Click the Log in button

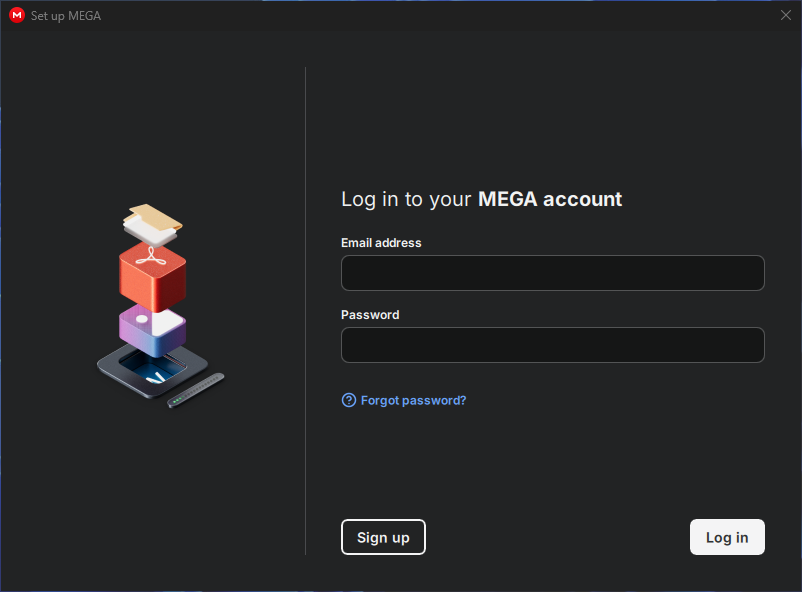click(727, 537)
